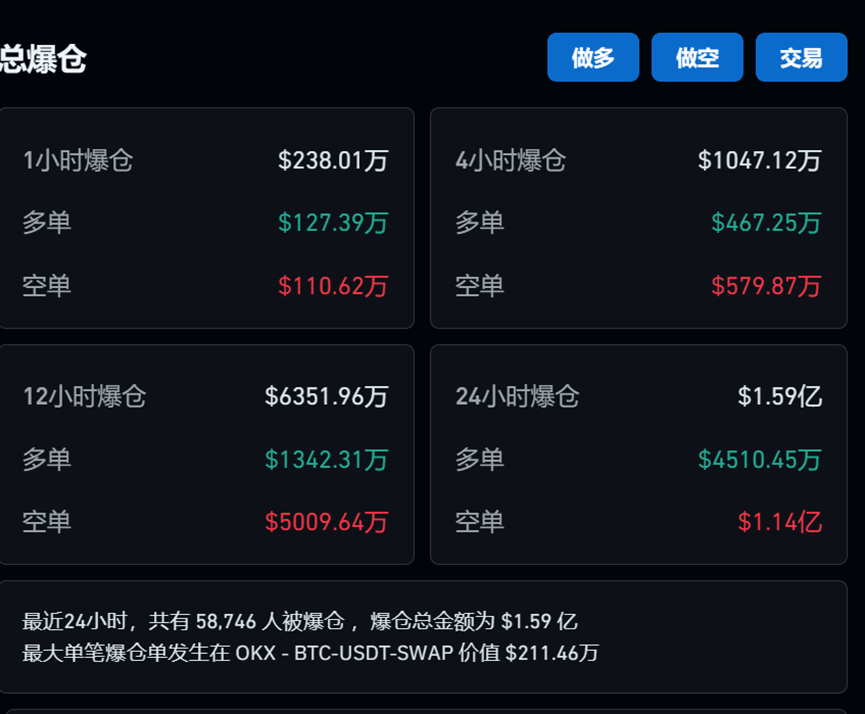Click the OKX BTC-USDT-SWAP summary text
Image resolution: width=865 pixels, height=714 pixels.
pos(310,654)
